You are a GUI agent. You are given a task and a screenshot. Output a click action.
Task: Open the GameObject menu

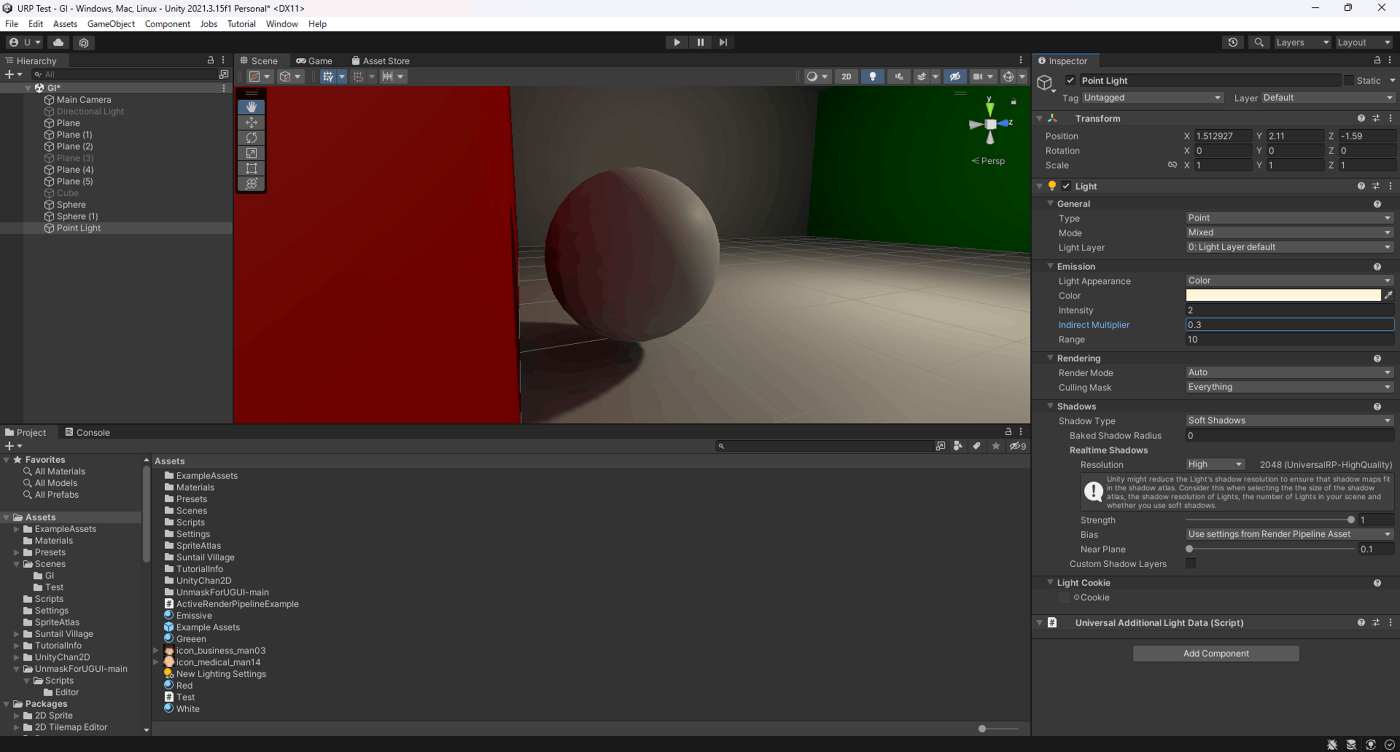(x=111, y=24)
